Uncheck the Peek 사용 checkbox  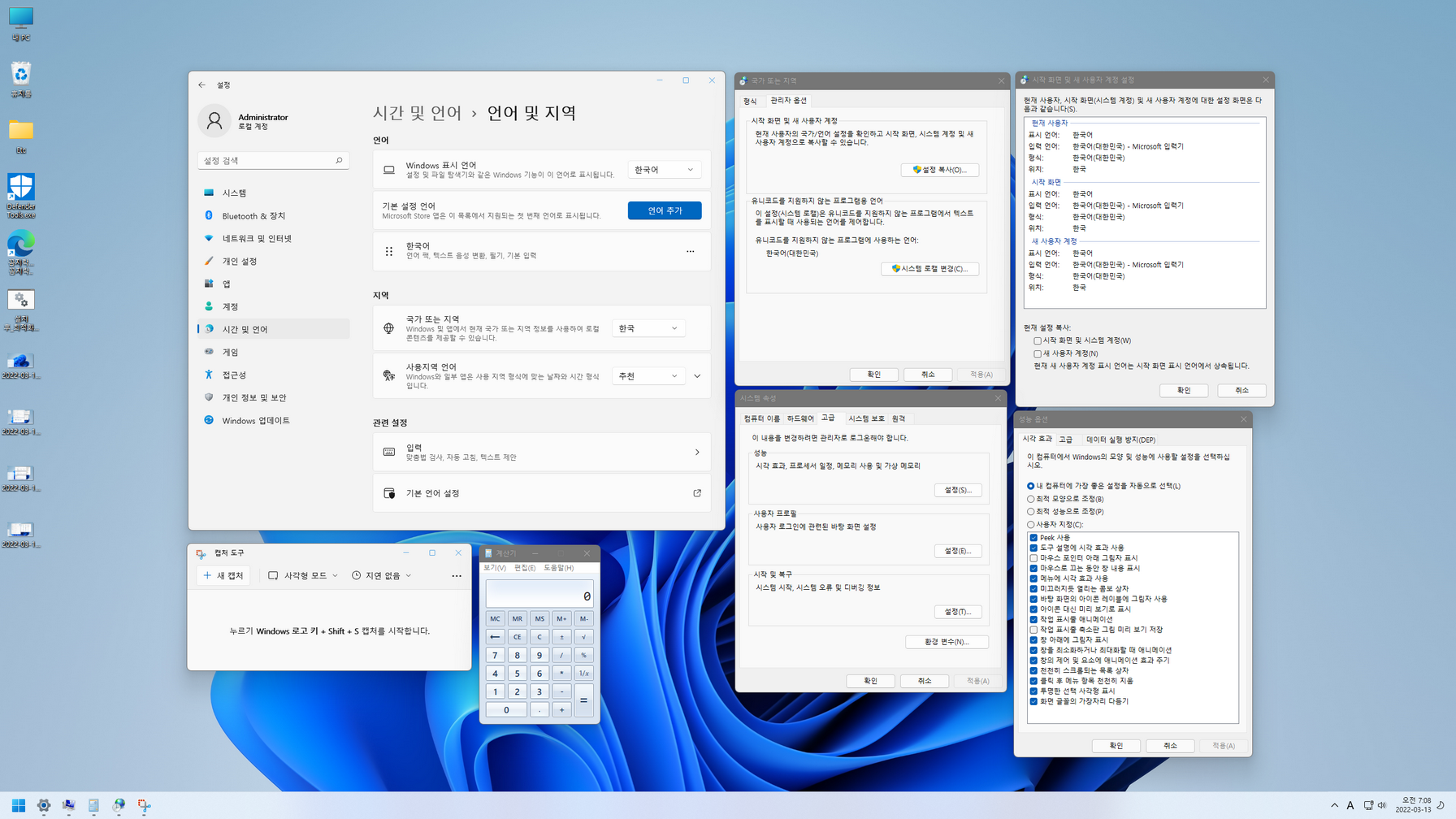coord(1033,538)
